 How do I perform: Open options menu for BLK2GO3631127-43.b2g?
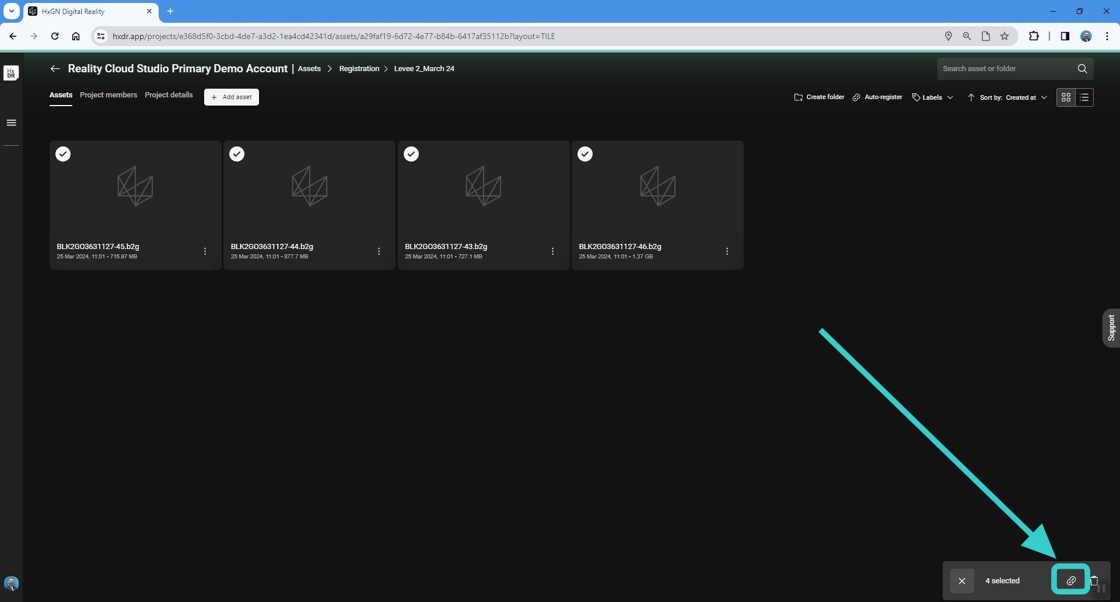tap(553, 251)
